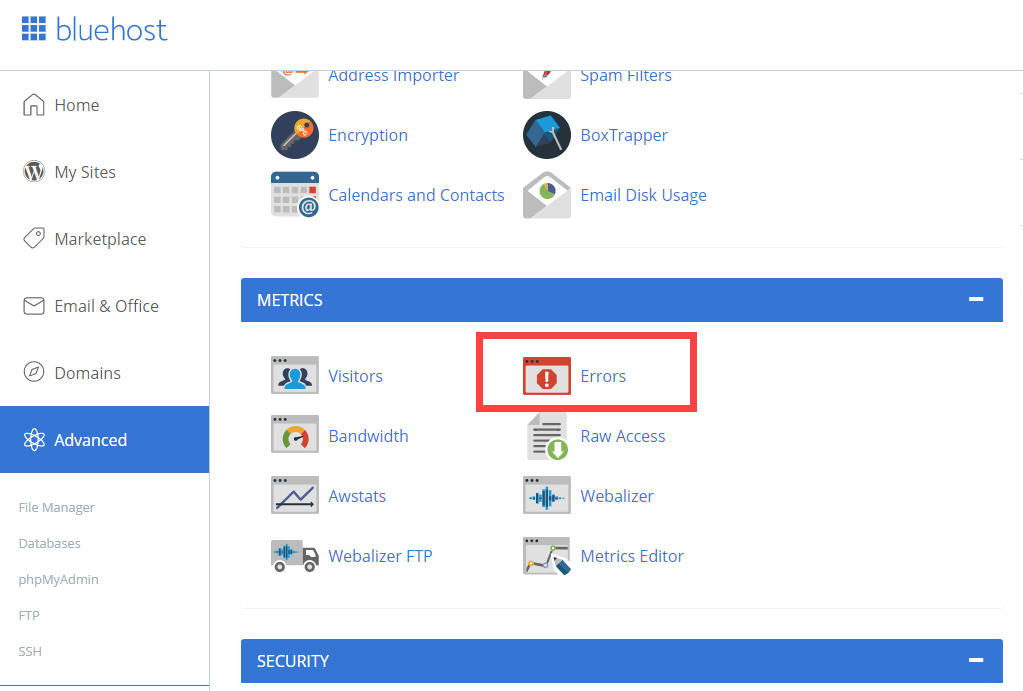Click the Marketplace tag icon
1023x691 pixels.
[x=34, y=238]
